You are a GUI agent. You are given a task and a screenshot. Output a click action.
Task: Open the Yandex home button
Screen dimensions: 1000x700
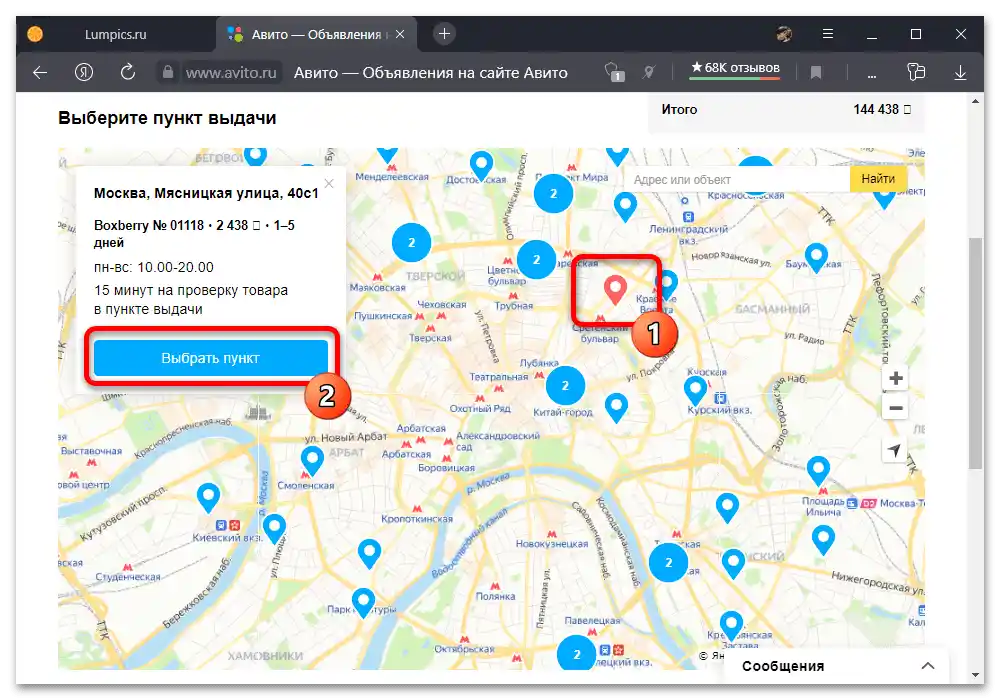point(84,73)
